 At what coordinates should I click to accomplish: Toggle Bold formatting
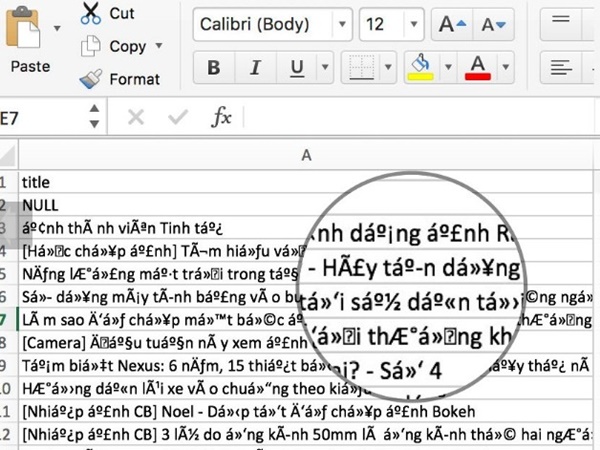pos(213,68)
